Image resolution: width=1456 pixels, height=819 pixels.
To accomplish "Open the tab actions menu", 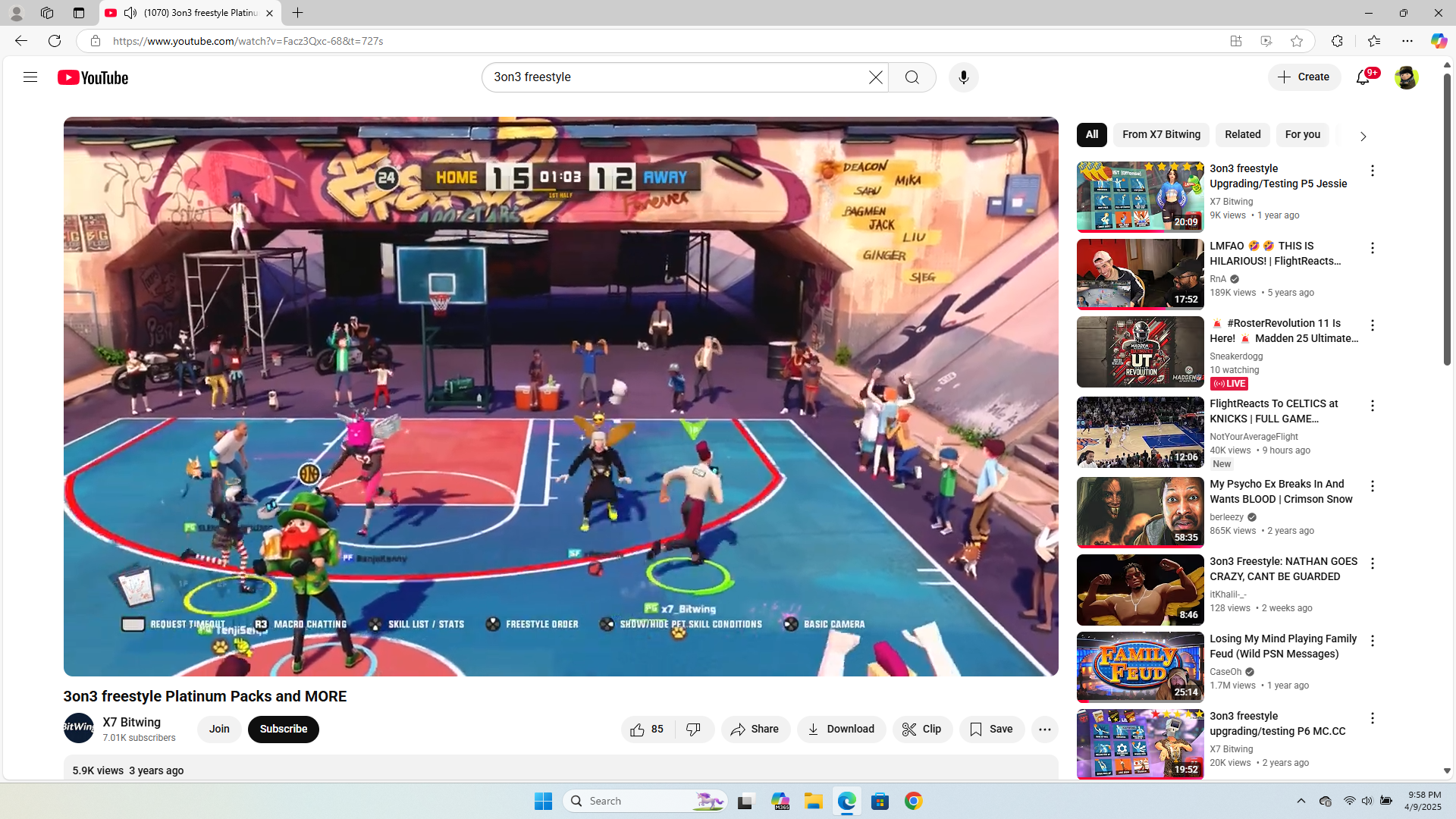I will [x=78, y=13].
